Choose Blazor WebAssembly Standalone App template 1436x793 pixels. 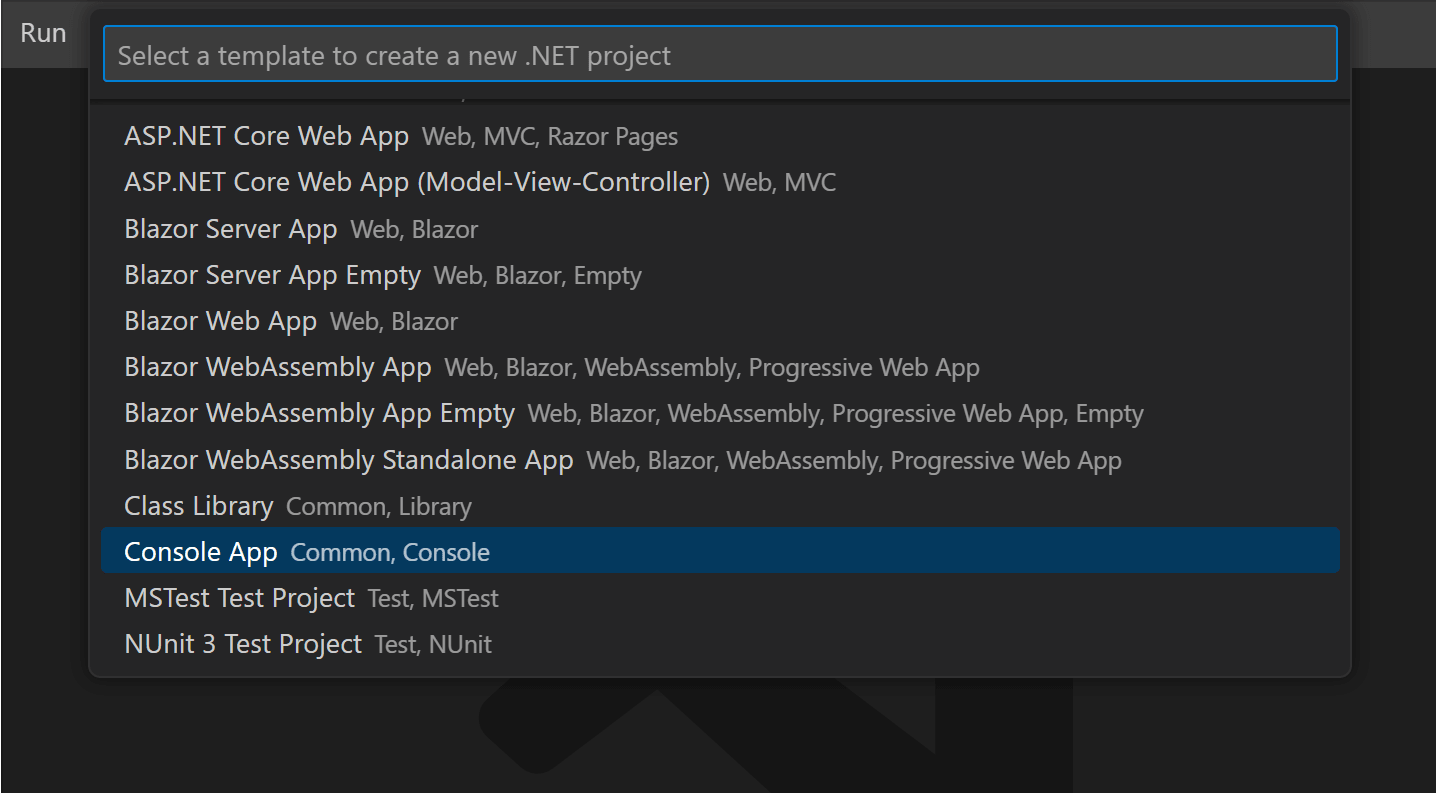click(x=720, y=458)
